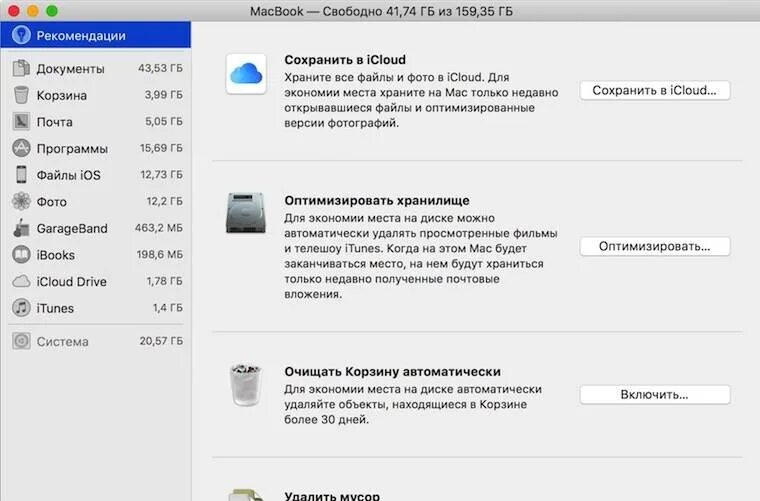The width and height of the screenshot is (760, 501).
Task: Select the iTunes category row
Action: click(96, 308)
